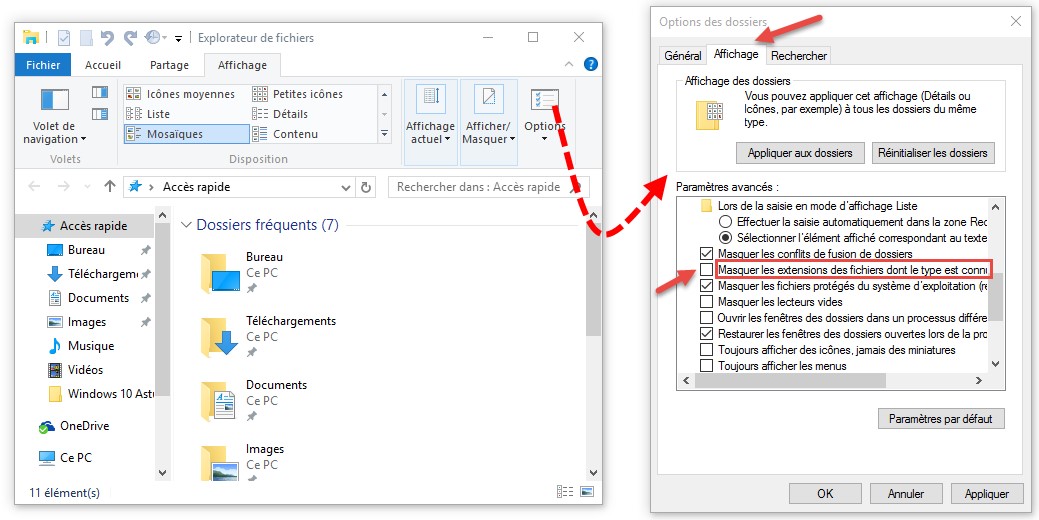Enable Masquer les extensions des fichiers checkbox
The height and width of the screenshot is (520, 1039).
pos(707,270)
